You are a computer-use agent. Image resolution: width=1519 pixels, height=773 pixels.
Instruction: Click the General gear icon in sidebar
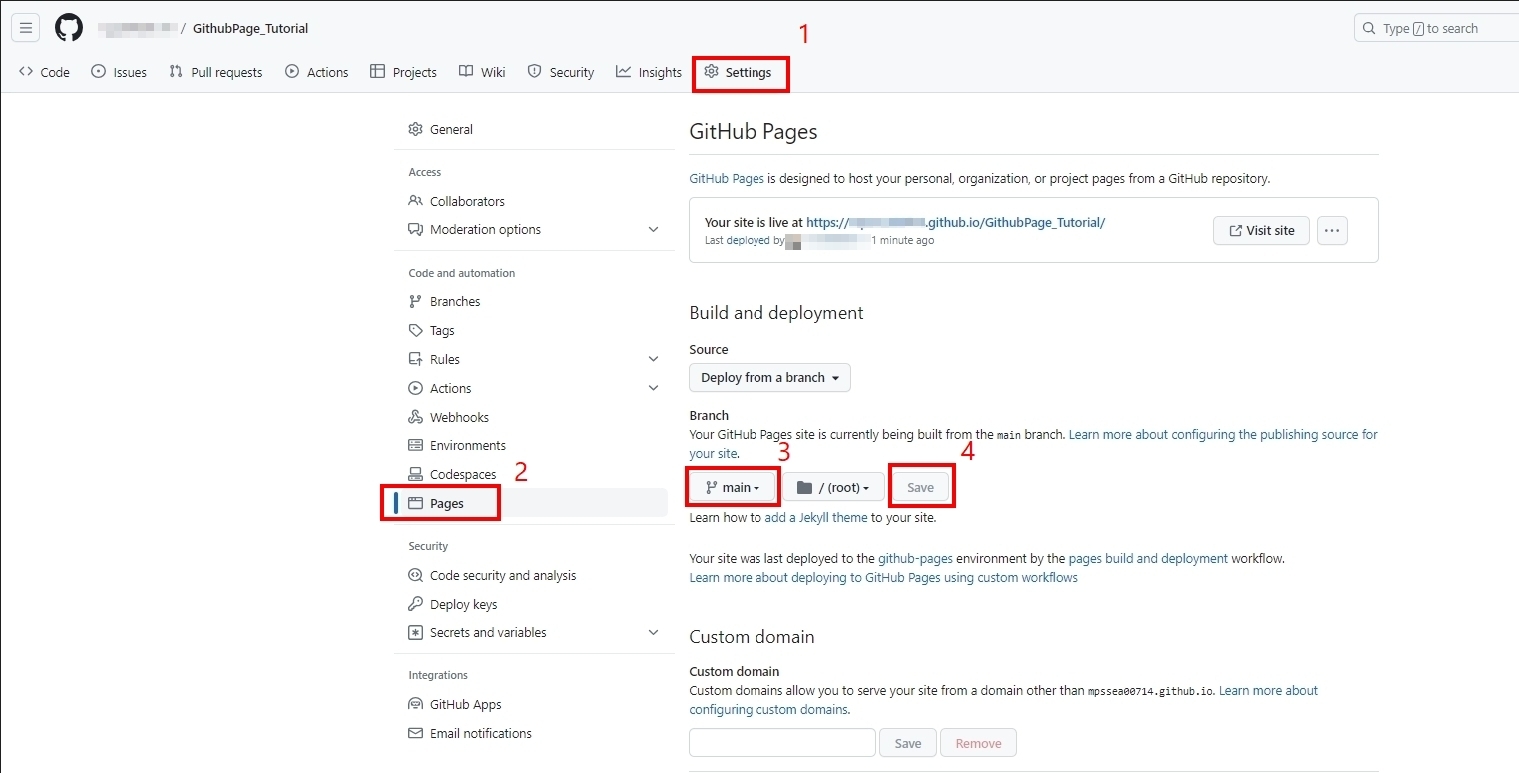(x=416, y=129)
